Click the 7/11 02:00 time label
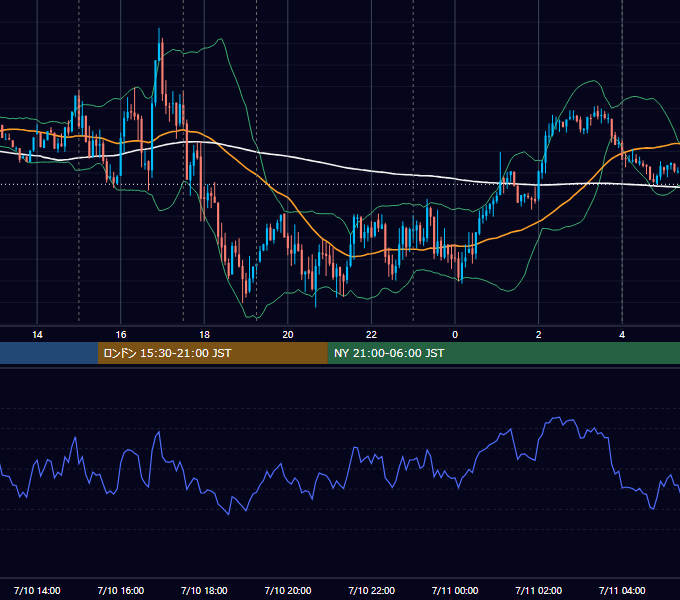This screenshot has width=680, height=600. point(539,590)
